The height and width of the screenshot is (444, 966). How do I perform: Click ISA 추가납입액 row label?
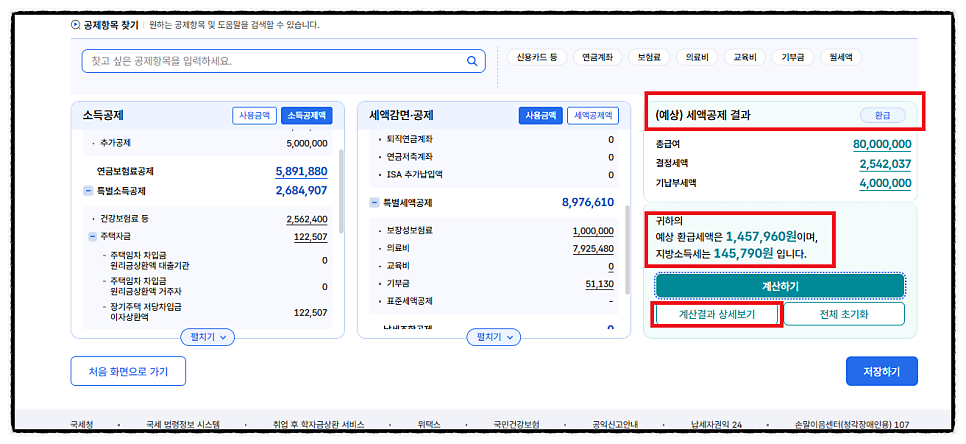[x=415, y=175]
